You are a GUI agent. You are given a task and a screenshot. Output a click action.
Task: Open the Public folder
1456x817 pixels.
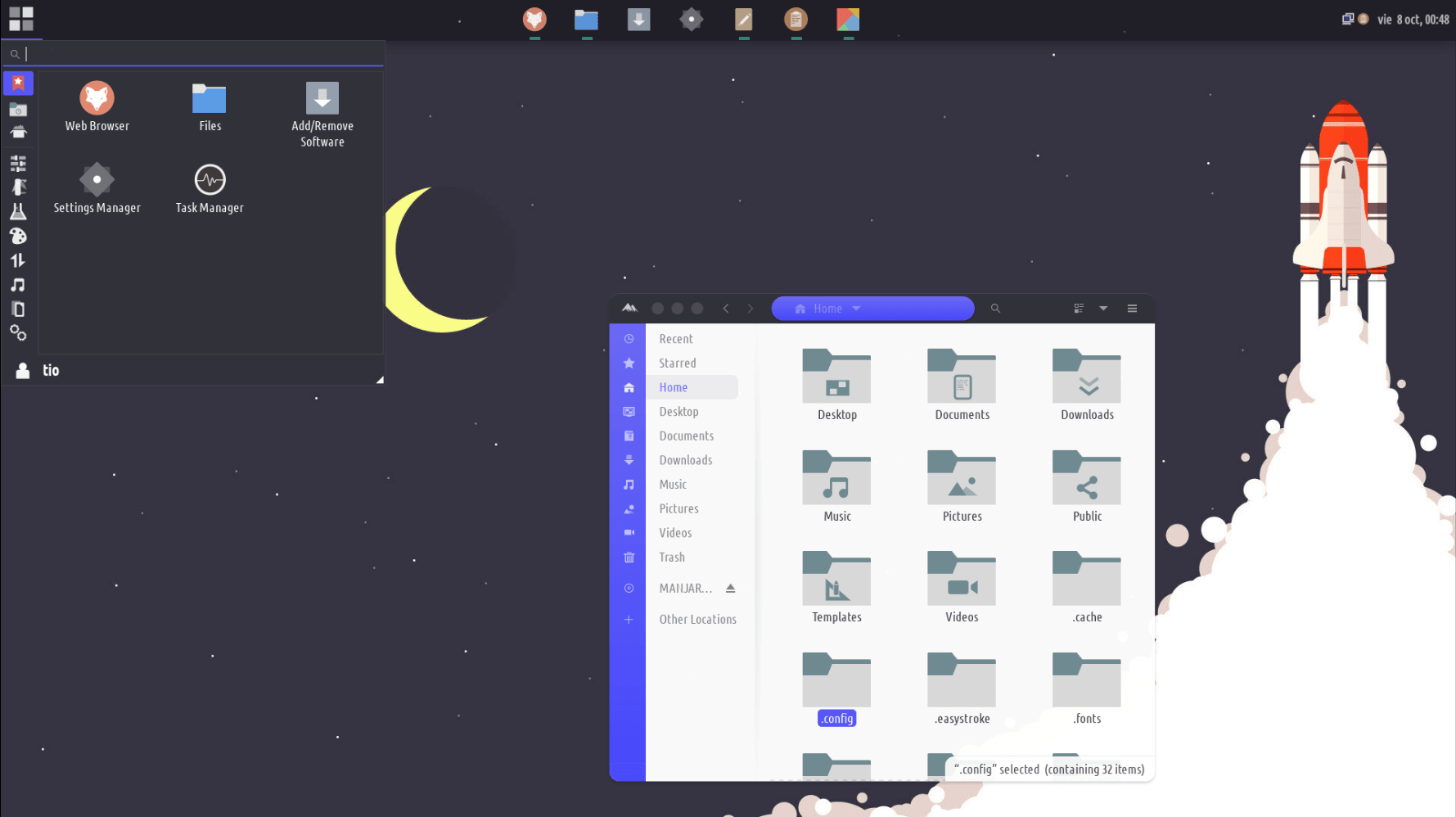[x=1086, y=488]
